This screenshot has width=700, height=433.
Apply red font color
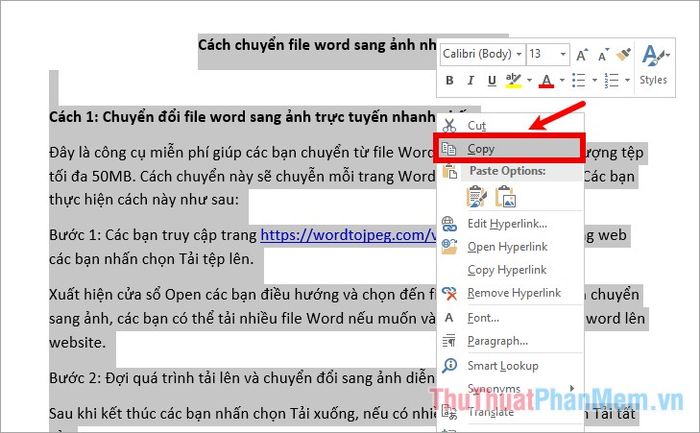pyautogui.click(x=546, y=80)
